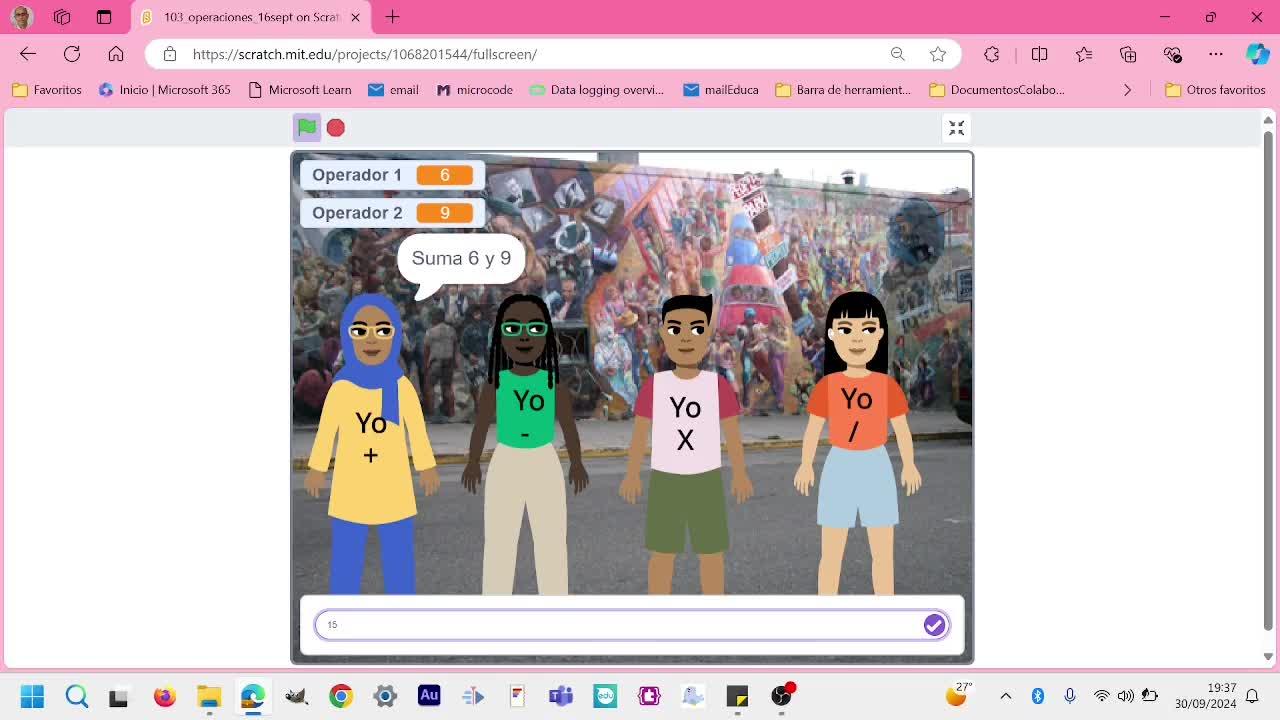Select the 'Yo /' division character

(857, 445)
